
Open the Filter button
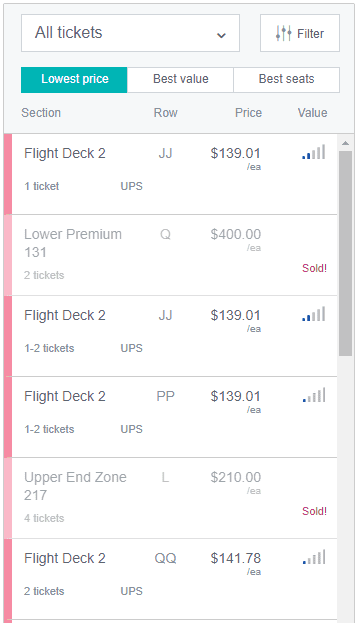click(x=300, y=33)
